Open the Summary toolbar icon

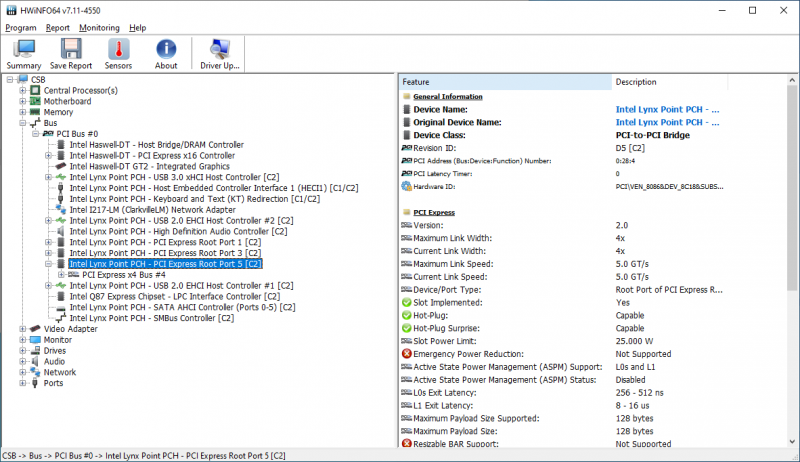coord(23,49)
